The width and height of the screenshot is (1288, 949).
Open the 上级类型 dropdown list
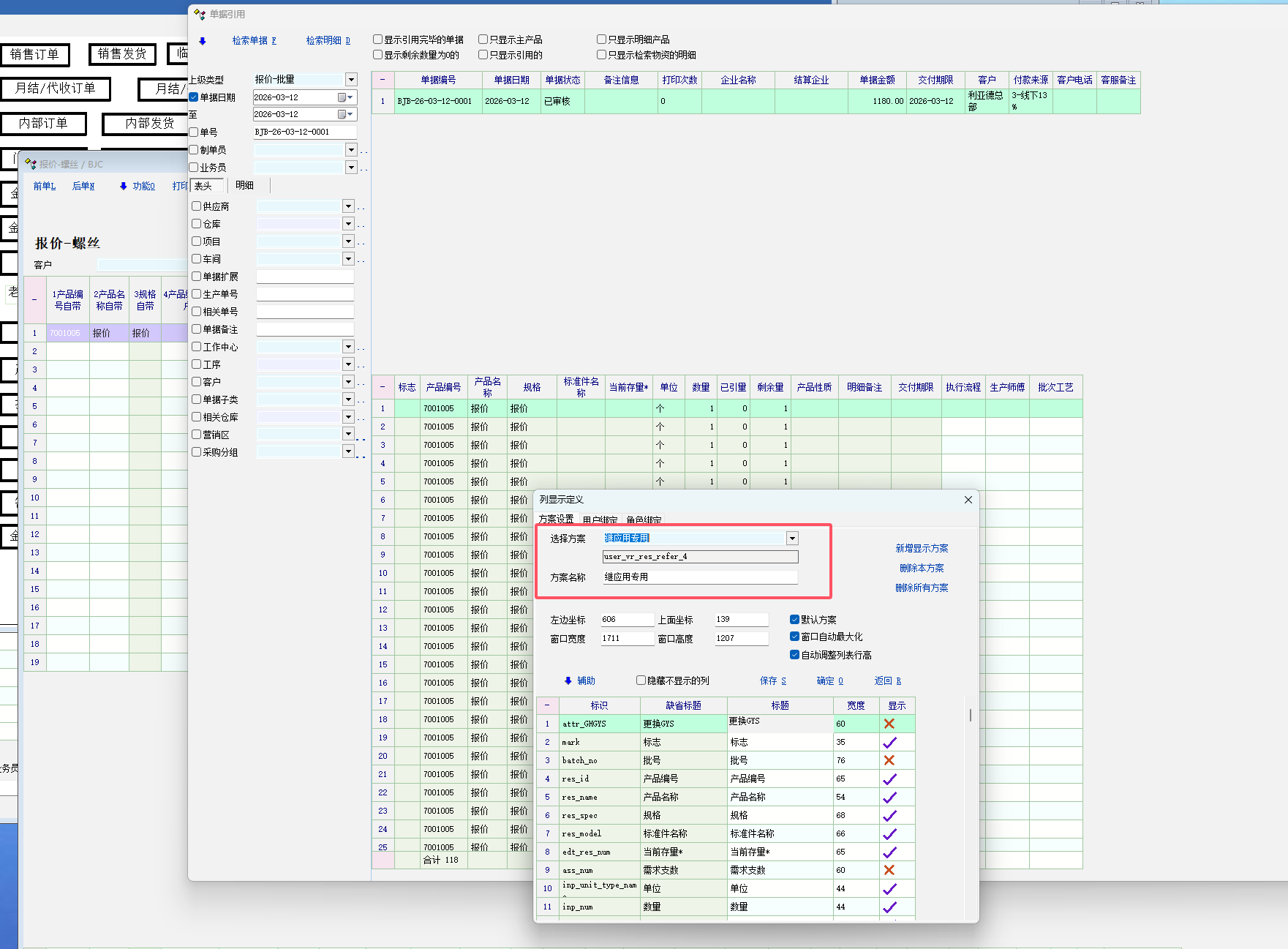tap(351, 79)
